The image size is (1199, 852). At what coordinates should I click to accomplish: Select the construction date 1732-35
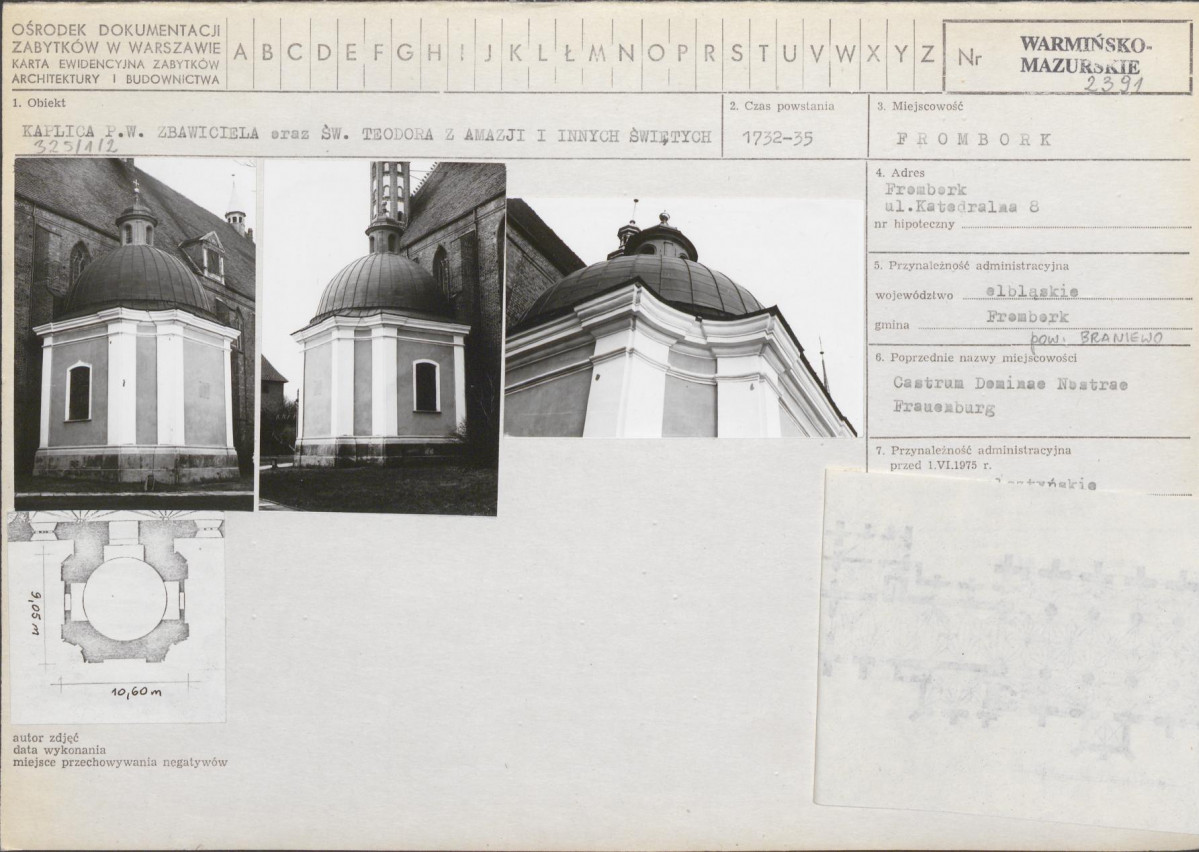pyautogui.click(x=777, y=139)
